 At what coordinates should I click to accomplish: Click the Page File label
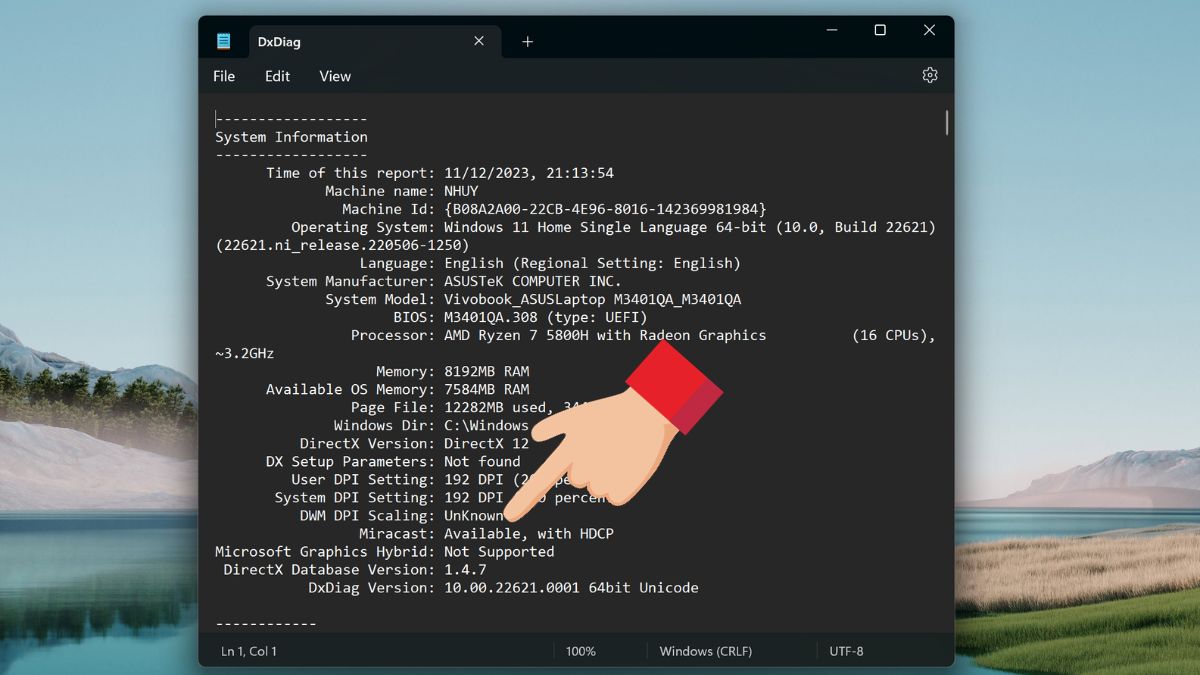(393, 407)
